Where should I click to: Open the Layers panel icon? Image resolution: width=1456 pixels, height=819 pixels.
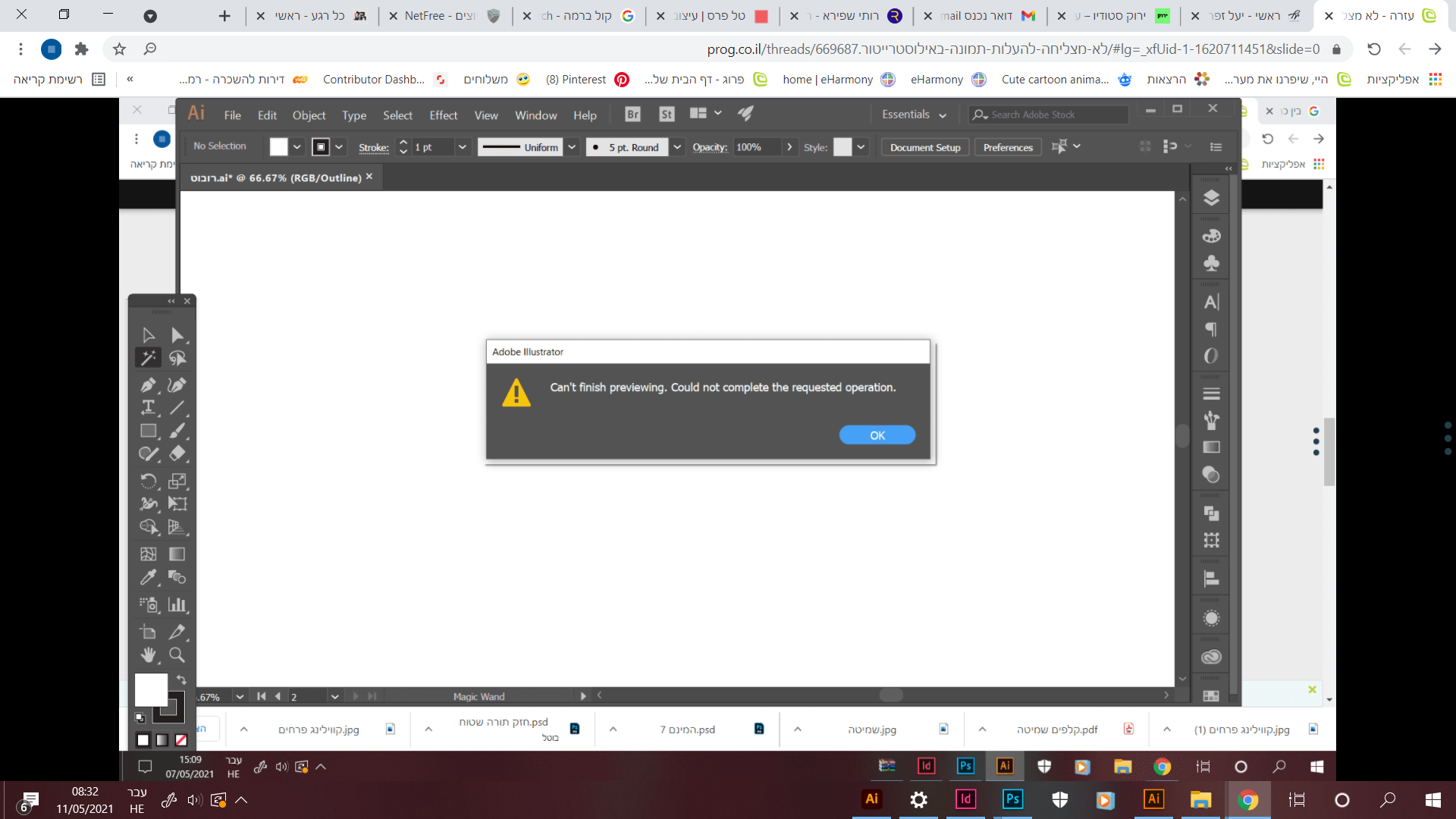pos(1211,199)
